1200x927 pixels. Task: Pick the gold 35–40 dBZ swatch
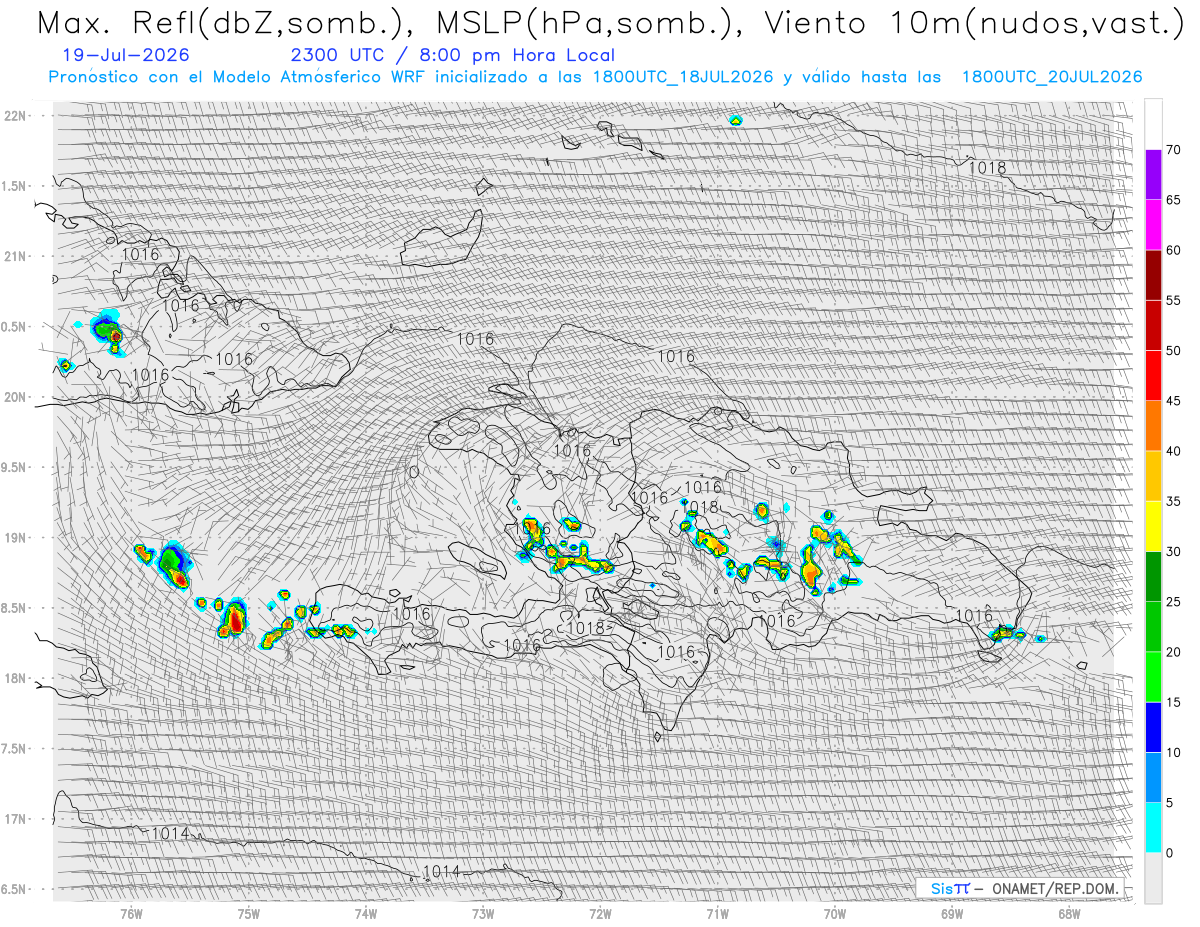click(x=1153, y=476)
